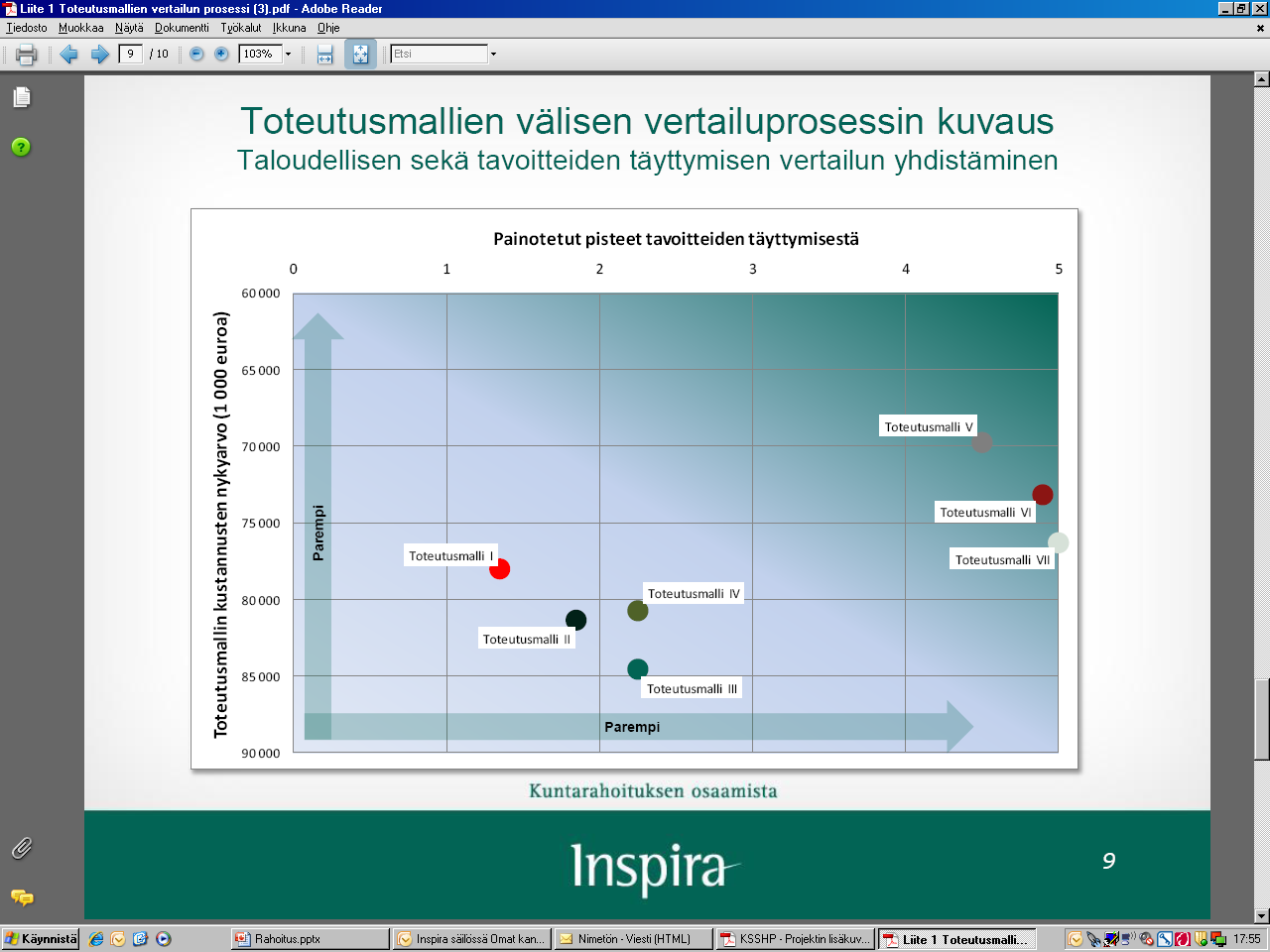Switch to KSSHP - Projektin lisäkuv... taskbar item
1270x952 pixels.
click(796, 939)
